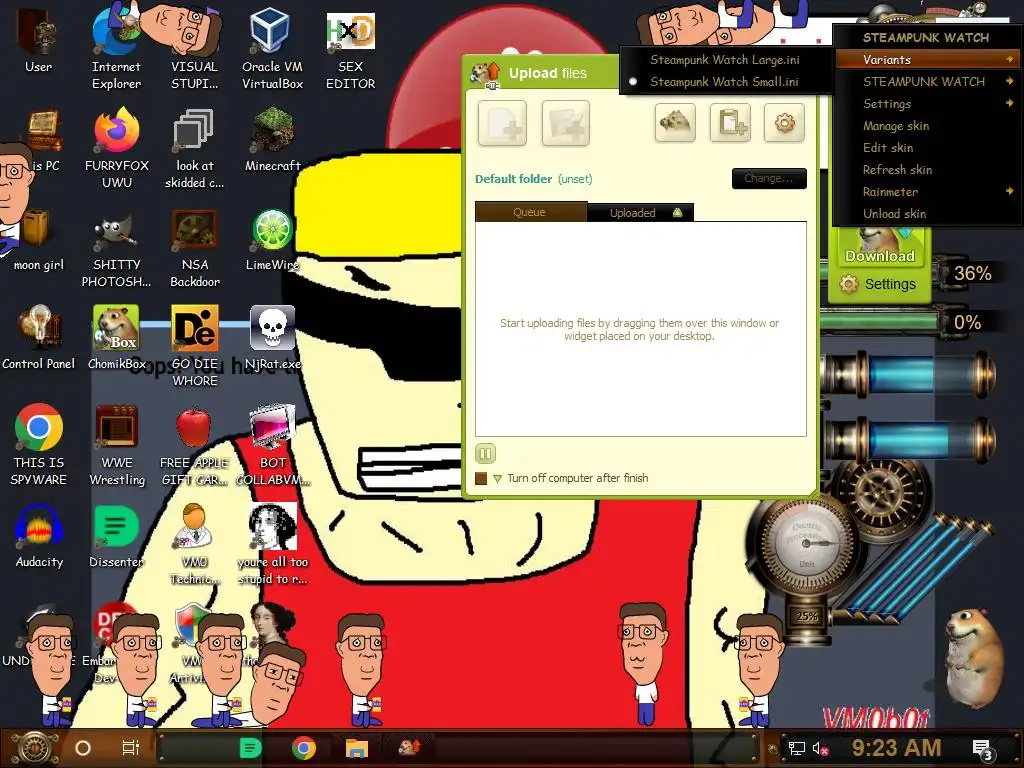Click the add folder button in Upload files
Viewport: 1024px width, 768px height.
tap(566, 123)
